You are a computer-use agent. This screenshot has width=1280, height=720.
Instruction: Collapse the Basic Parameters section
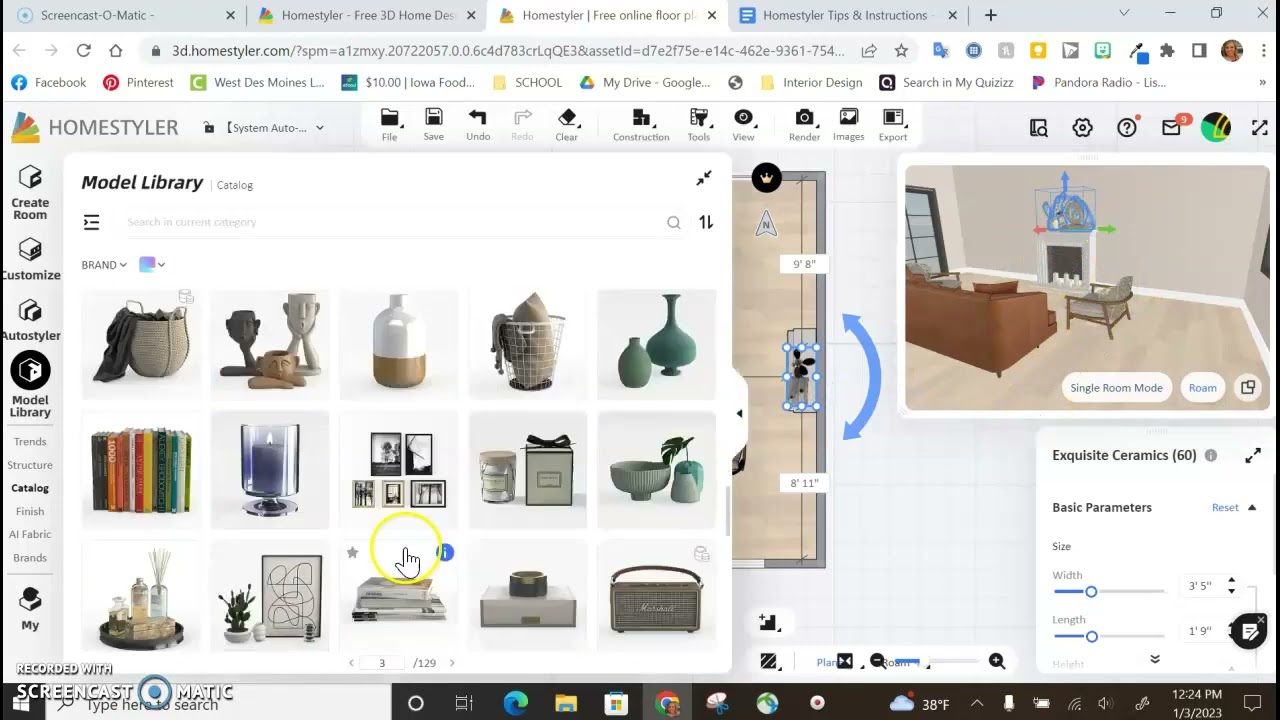click(x=1251, y=507)
